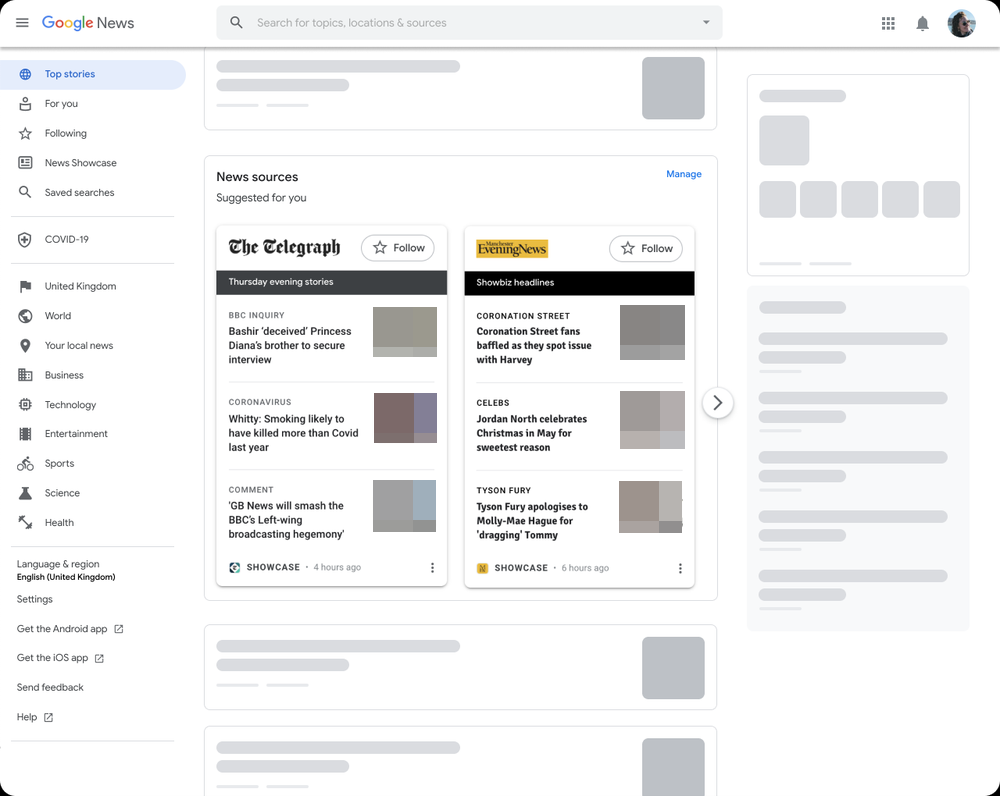Switch to the For you tab
Screen dimensions: 1000x796
(59, 103)
